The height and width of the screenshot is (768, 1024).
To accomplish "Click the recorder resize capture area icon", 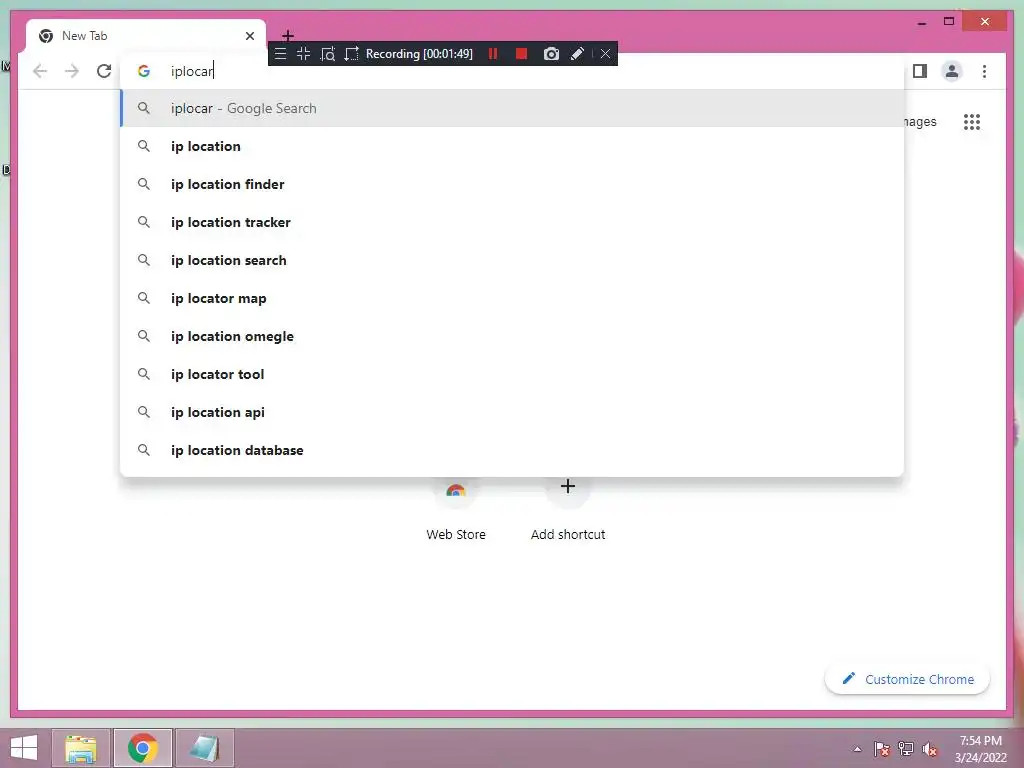I will coord(351,54).
